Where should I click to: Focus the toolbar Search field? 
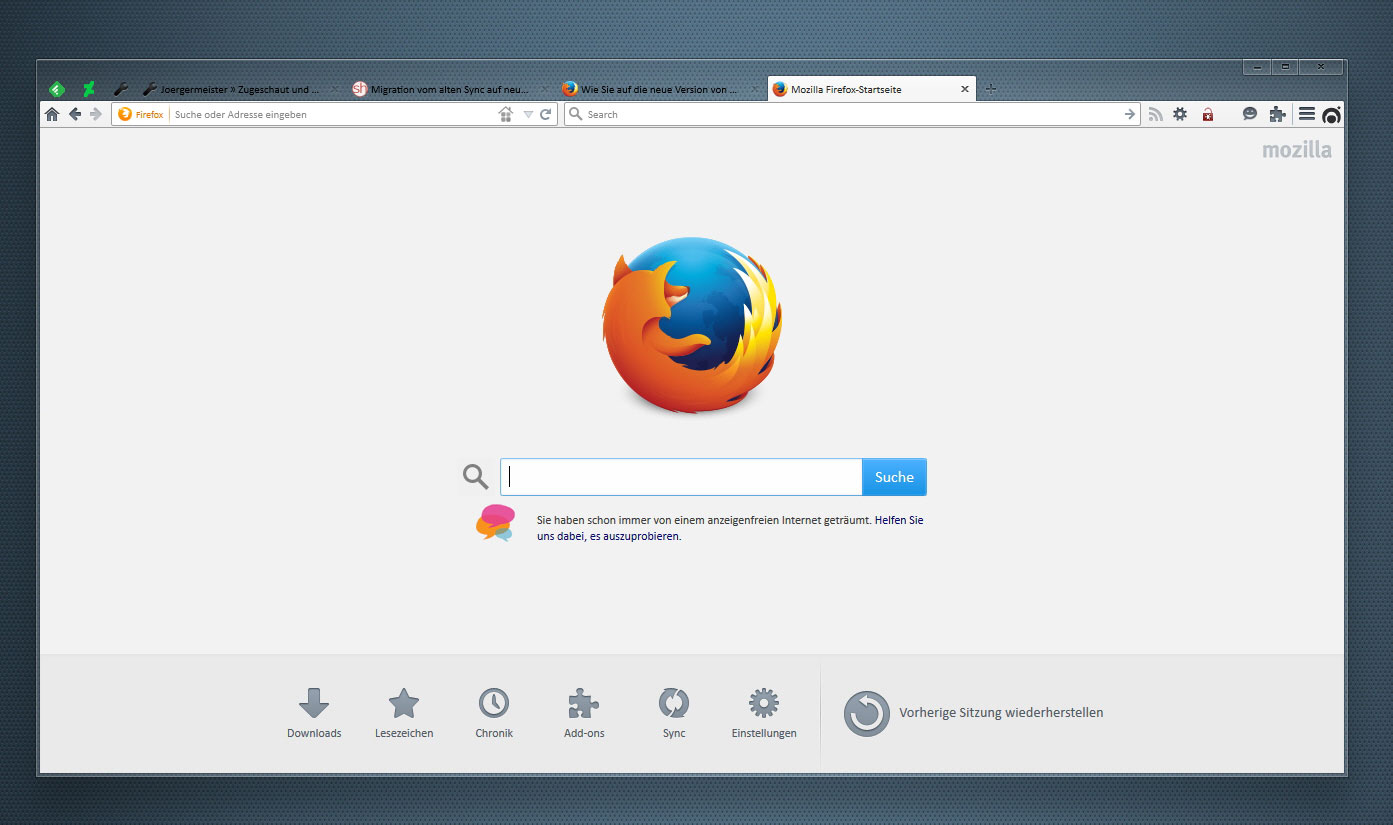click(x=853, y=114)
